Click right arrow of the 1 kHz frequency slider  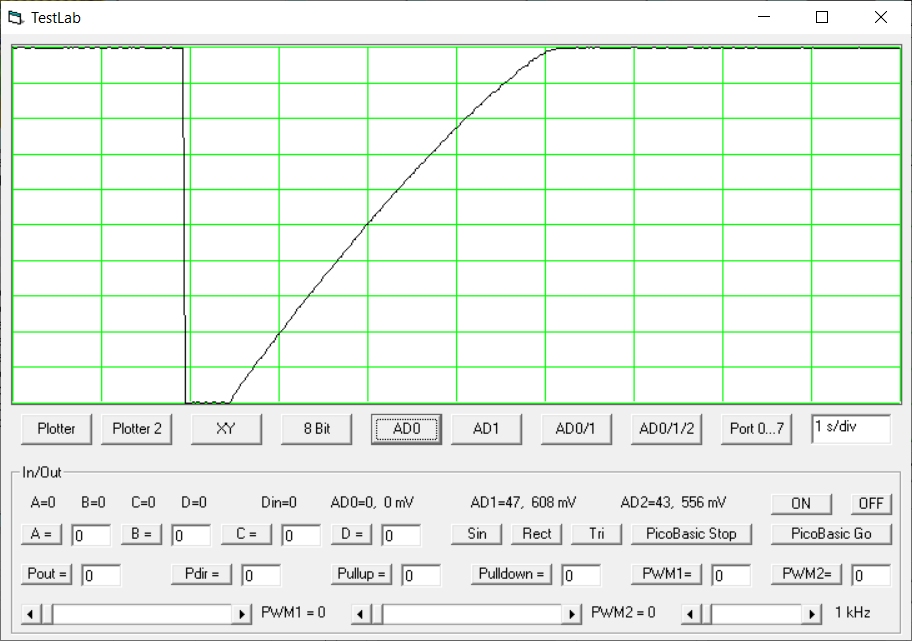813,613
